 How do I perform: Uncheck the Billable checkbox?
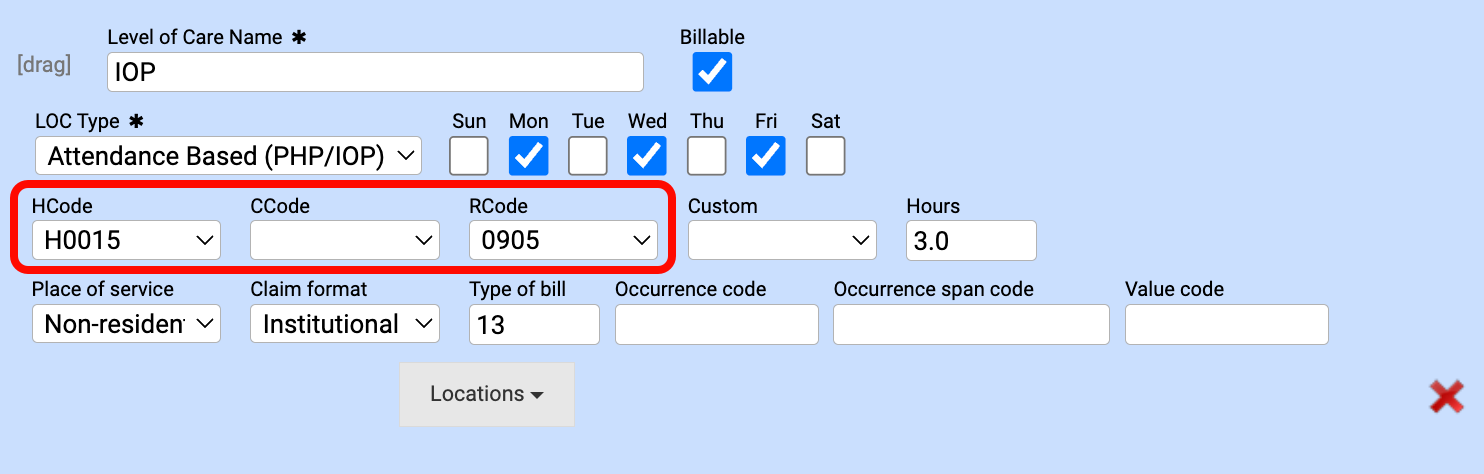(712, 72)
